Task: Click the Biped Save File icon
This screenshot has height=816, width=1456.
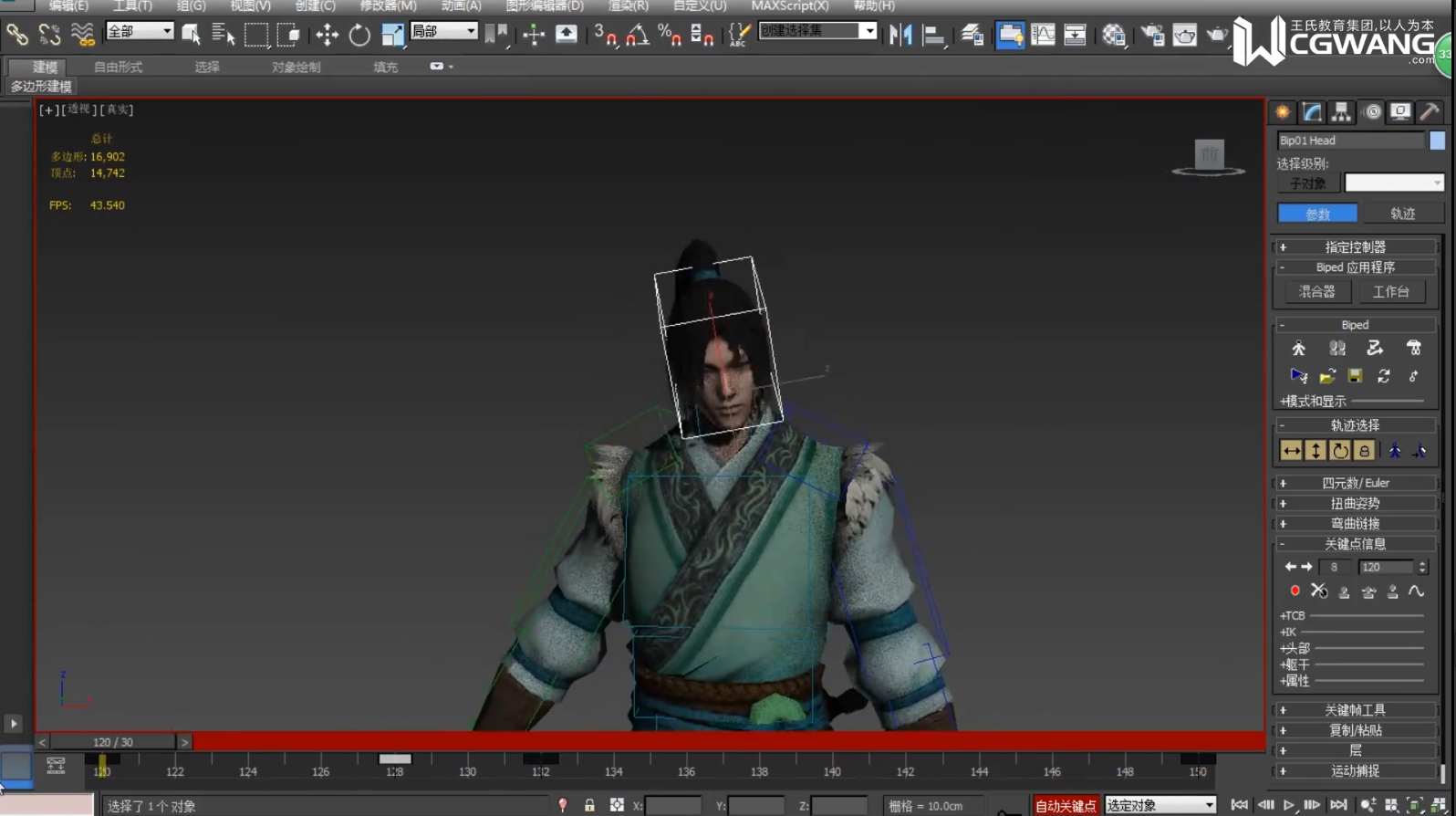Action: point(1355,376)
